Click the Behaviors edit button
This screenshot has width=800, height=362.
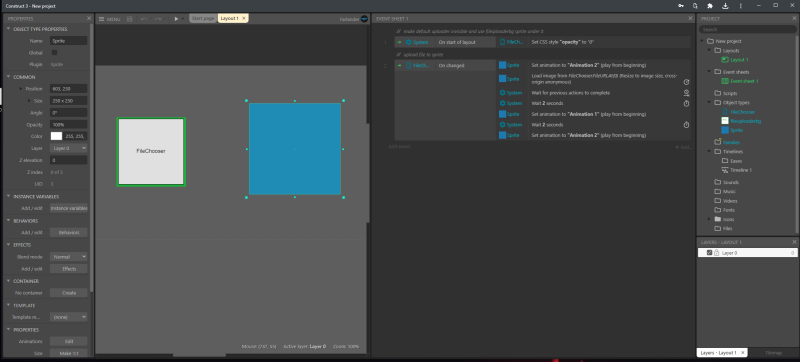[x=68, y=232]
